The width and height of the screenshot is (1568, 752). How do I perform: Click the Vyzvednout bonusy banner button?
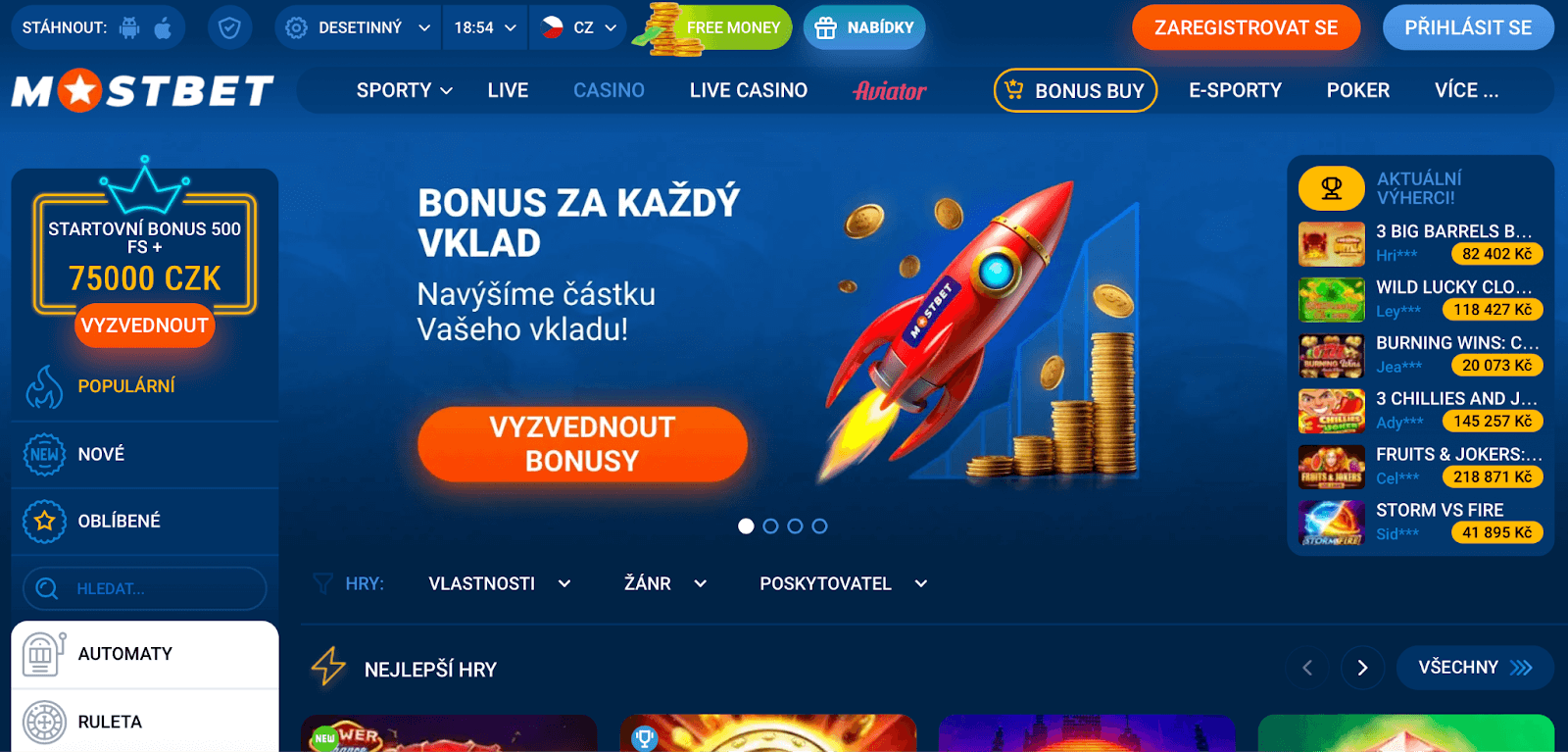582,444
